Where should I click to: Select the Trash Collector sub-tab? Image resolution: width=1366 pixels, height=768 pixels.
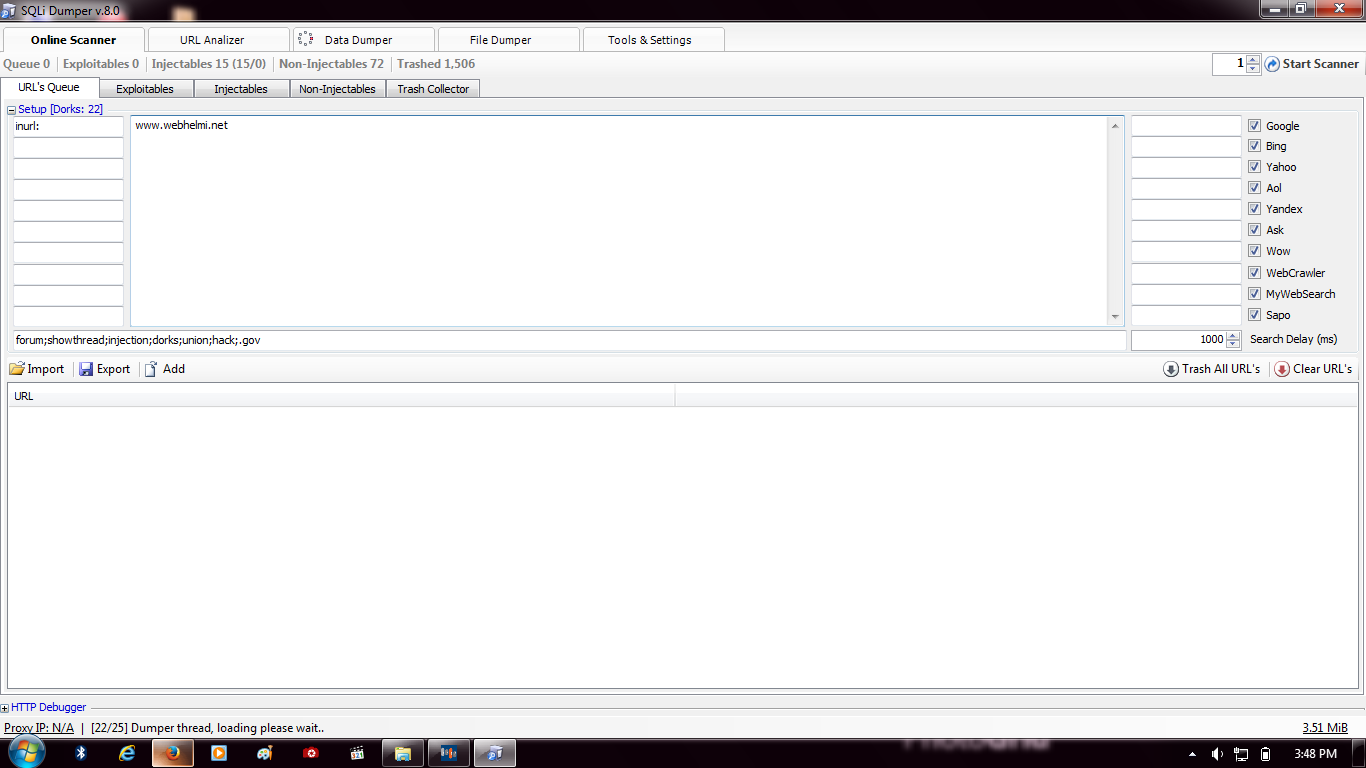pos(433,89)
